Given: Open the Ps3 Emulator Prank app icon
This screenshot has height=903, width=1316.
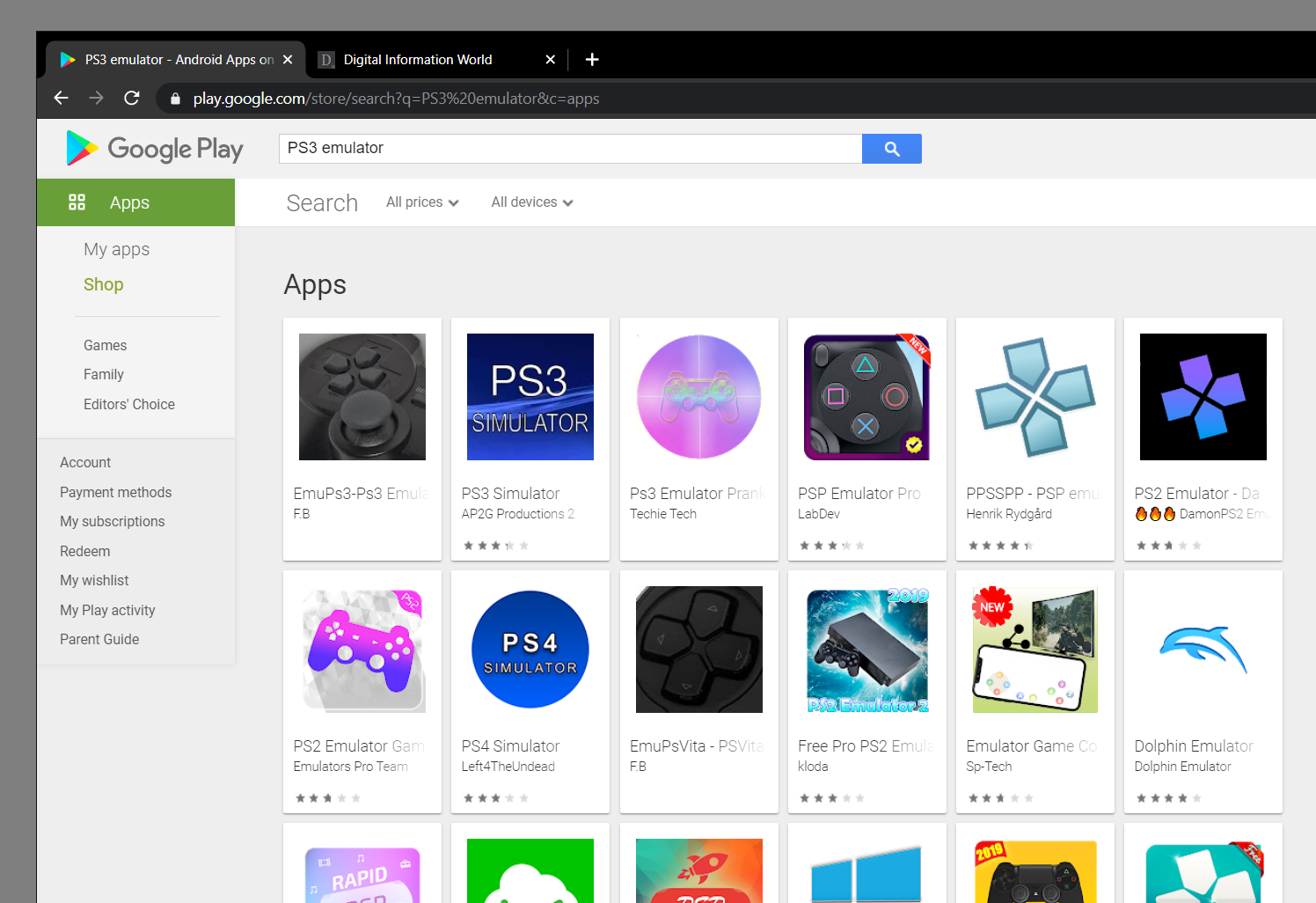Looking at the screenshot, I should point(699,397).
